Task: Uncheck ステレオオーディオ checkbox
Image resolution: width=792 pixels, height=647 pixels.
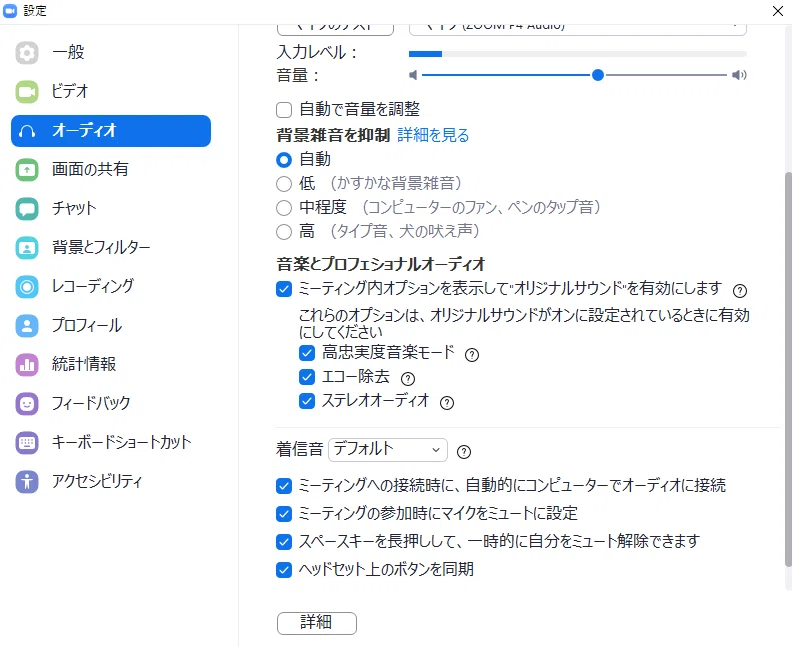Action: pos(307,401)
